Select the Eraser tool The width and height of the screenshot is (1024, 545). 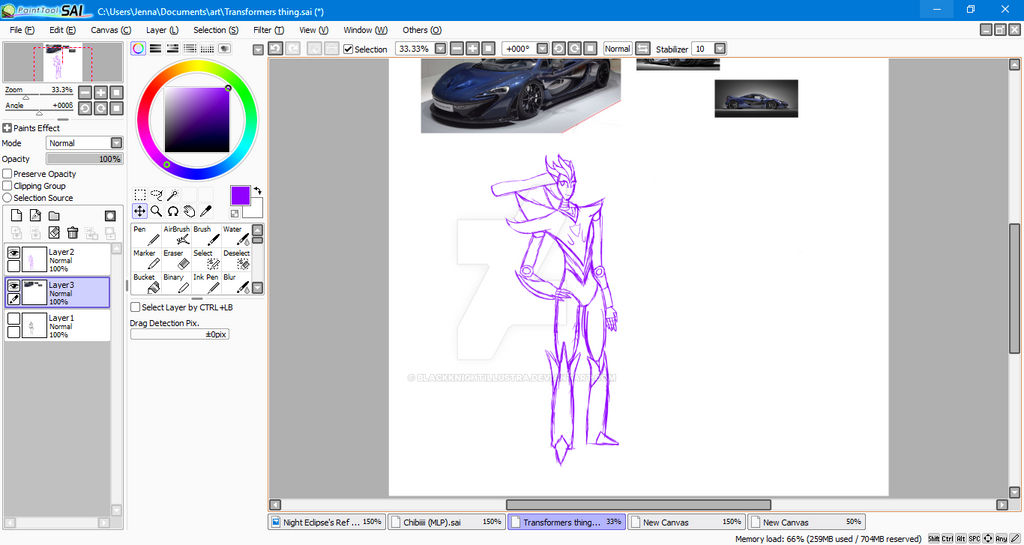click(176, 259)
